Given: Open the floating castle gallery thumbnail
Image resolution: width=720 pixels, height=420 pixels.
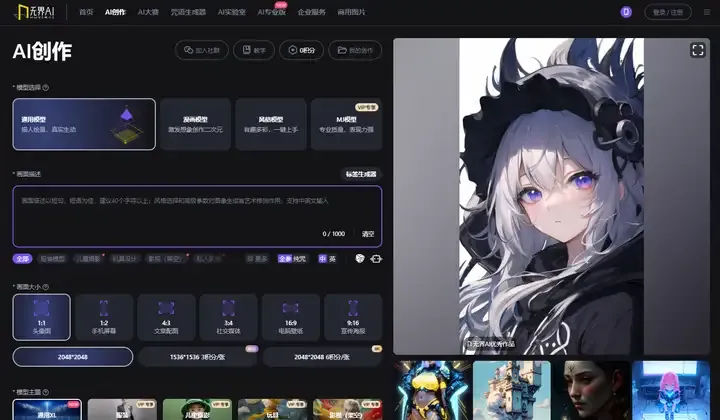Looking at the screenshot, I should coord(512,390).
